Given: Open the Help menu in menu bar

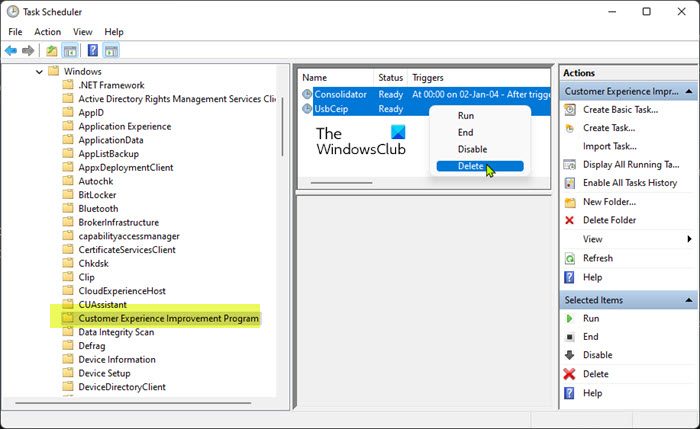Looking at the screenshot, I should coord(114,32).
